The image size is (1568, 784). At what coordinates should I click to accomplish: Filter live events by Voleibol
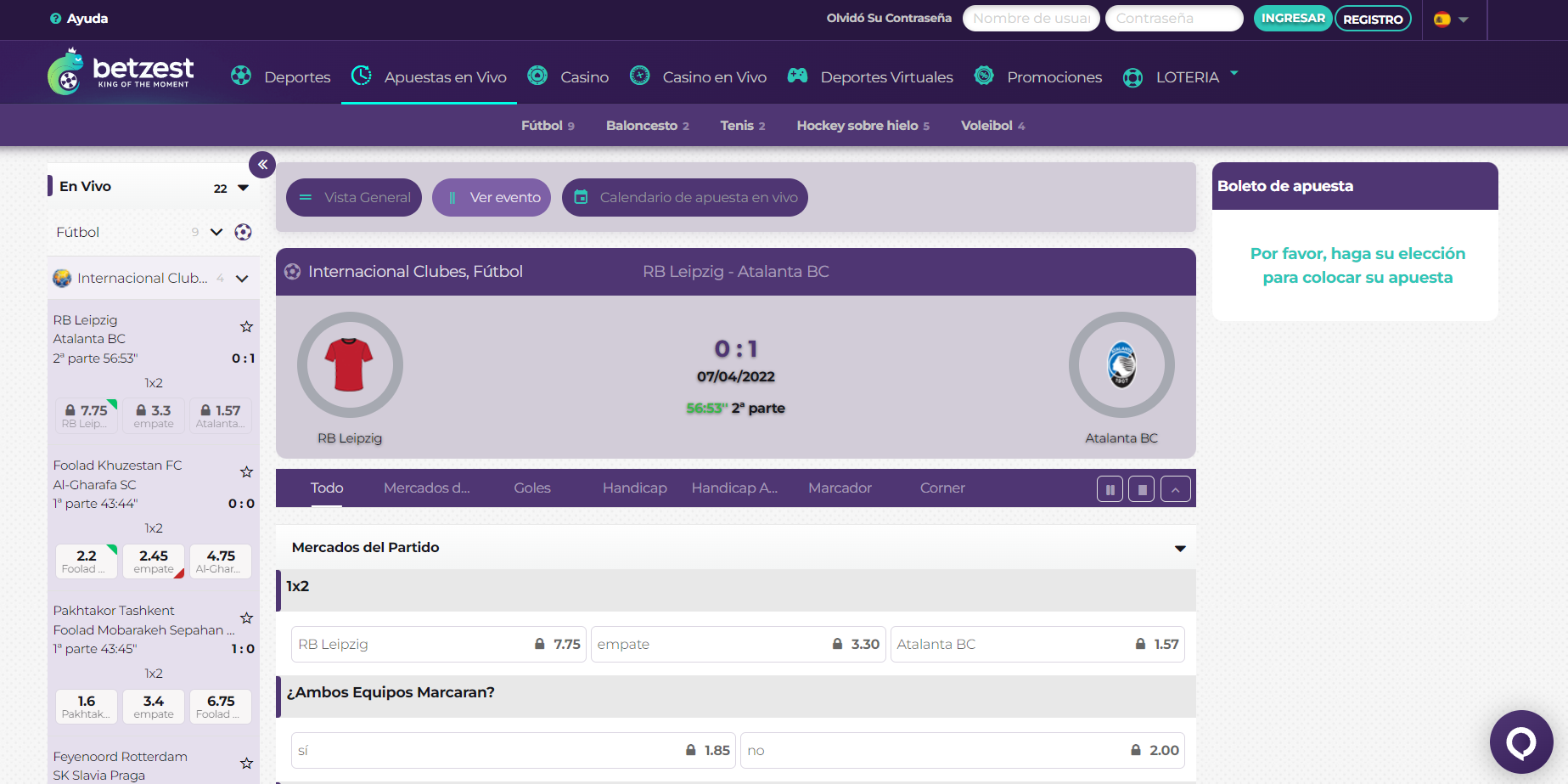tap(993, 126)
